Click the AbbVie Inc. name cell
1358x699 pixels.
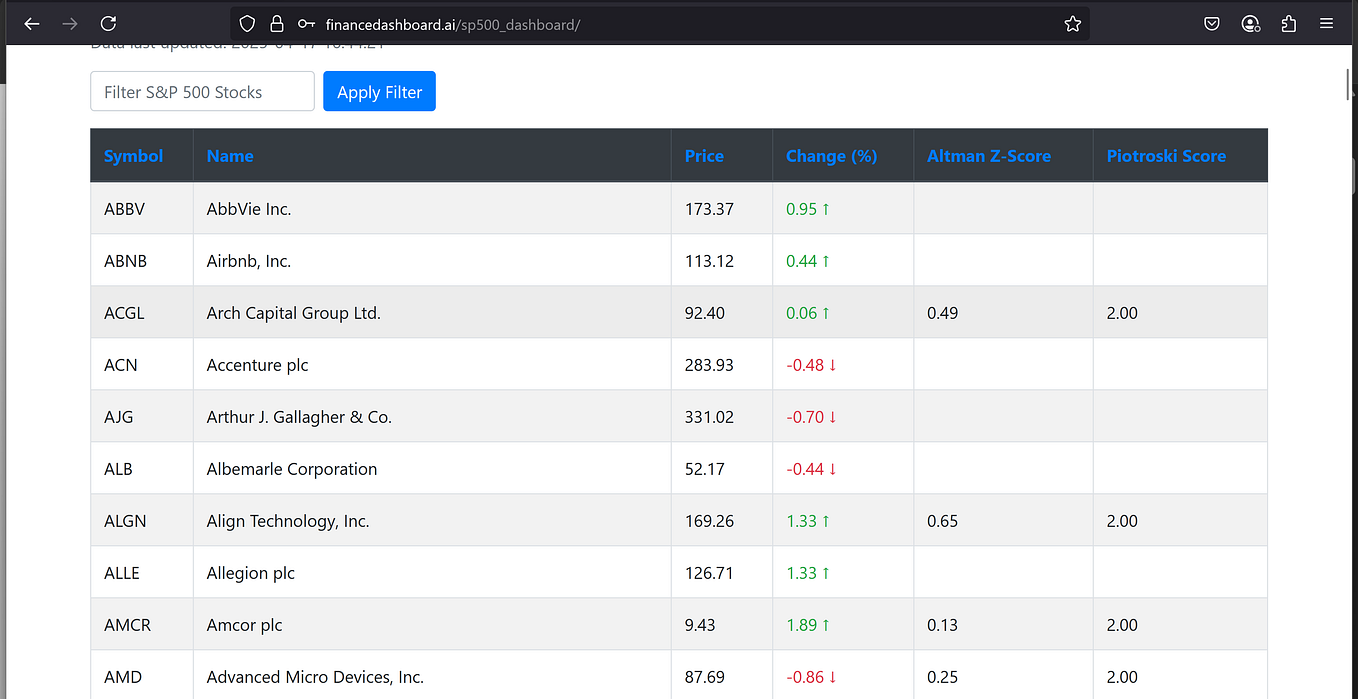[x=249, y=209]
